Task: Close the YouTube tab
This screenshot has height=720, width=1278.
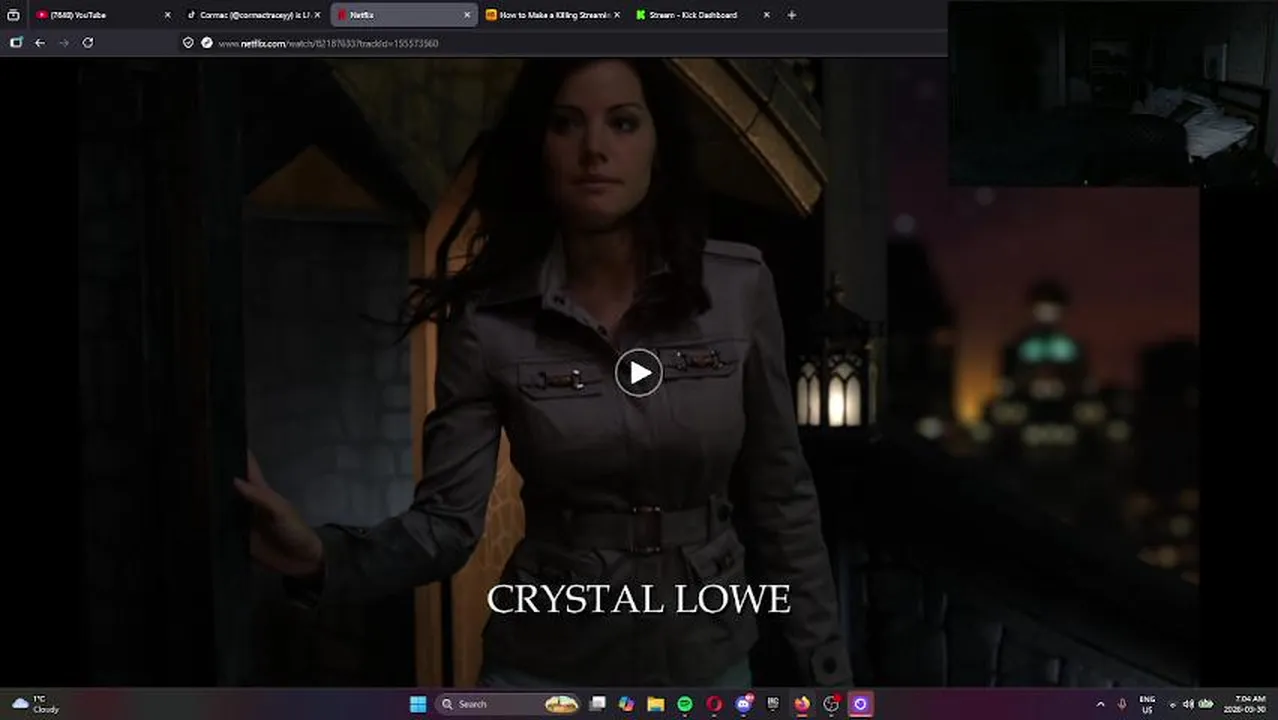Action: click(167, 15)
